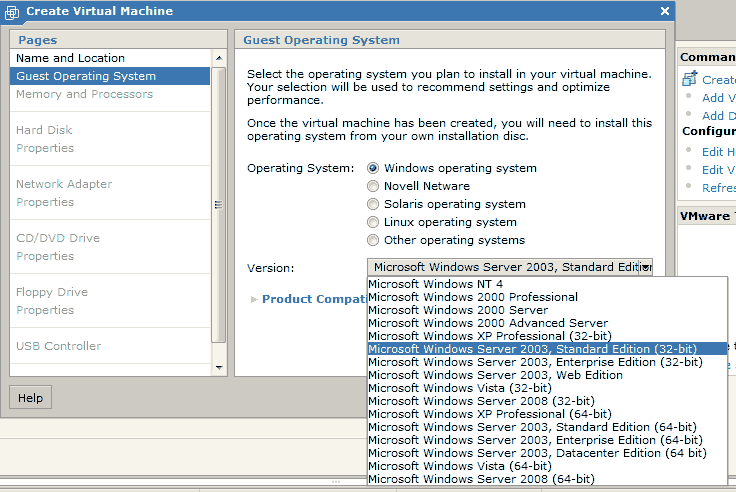
Task: Choose Windows XP Professional (64-bit)
Action: [547, 414]
